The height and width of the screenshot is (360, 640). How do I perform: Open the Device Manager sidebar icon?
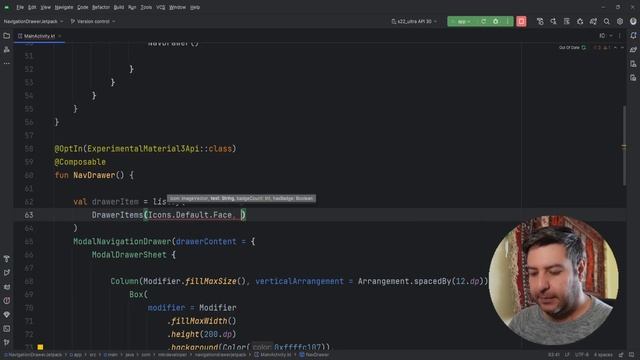tap(633, 64)
